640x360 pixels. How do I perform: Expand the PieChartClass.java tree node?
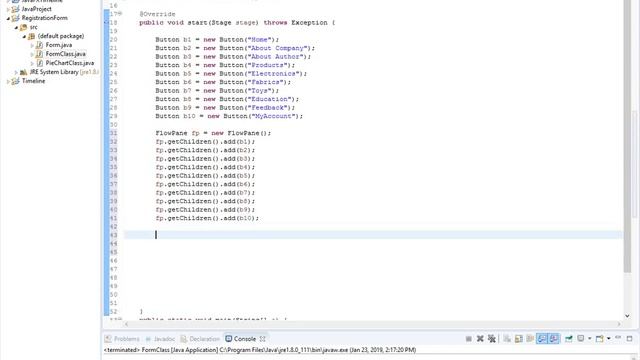32,63
